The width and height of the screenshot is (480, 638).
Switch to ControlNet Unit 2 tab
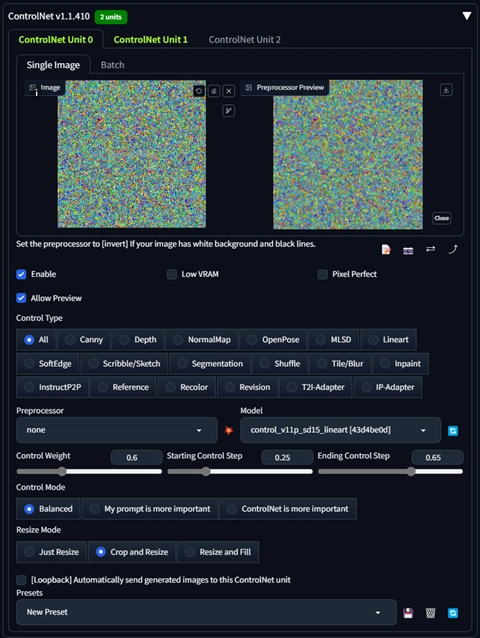[x=244, y=40]
